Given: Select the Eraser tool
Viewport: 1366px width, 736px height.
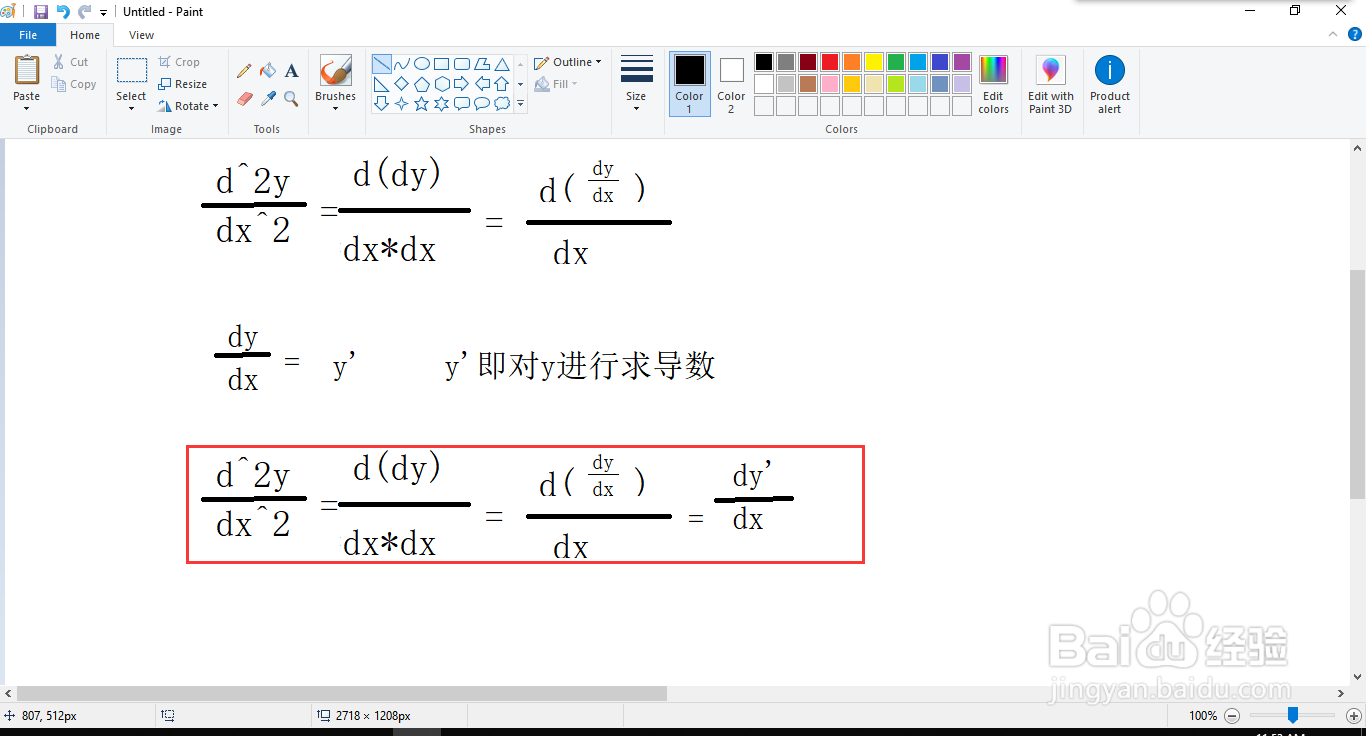Looking at the screenshot, I should (x=244, y=98).
